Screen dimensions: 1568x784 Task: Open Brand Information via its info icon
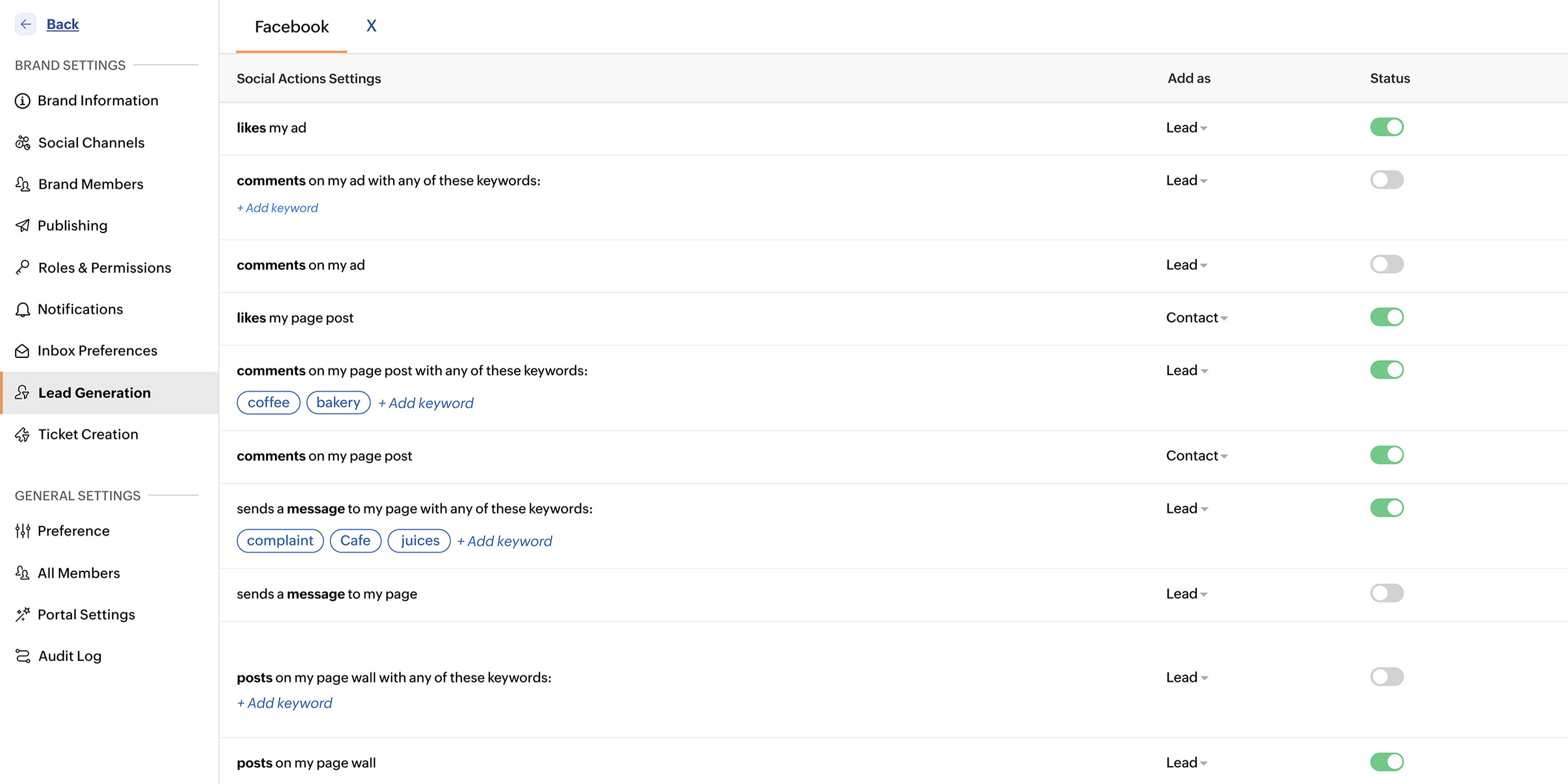(x=22, y=101)
